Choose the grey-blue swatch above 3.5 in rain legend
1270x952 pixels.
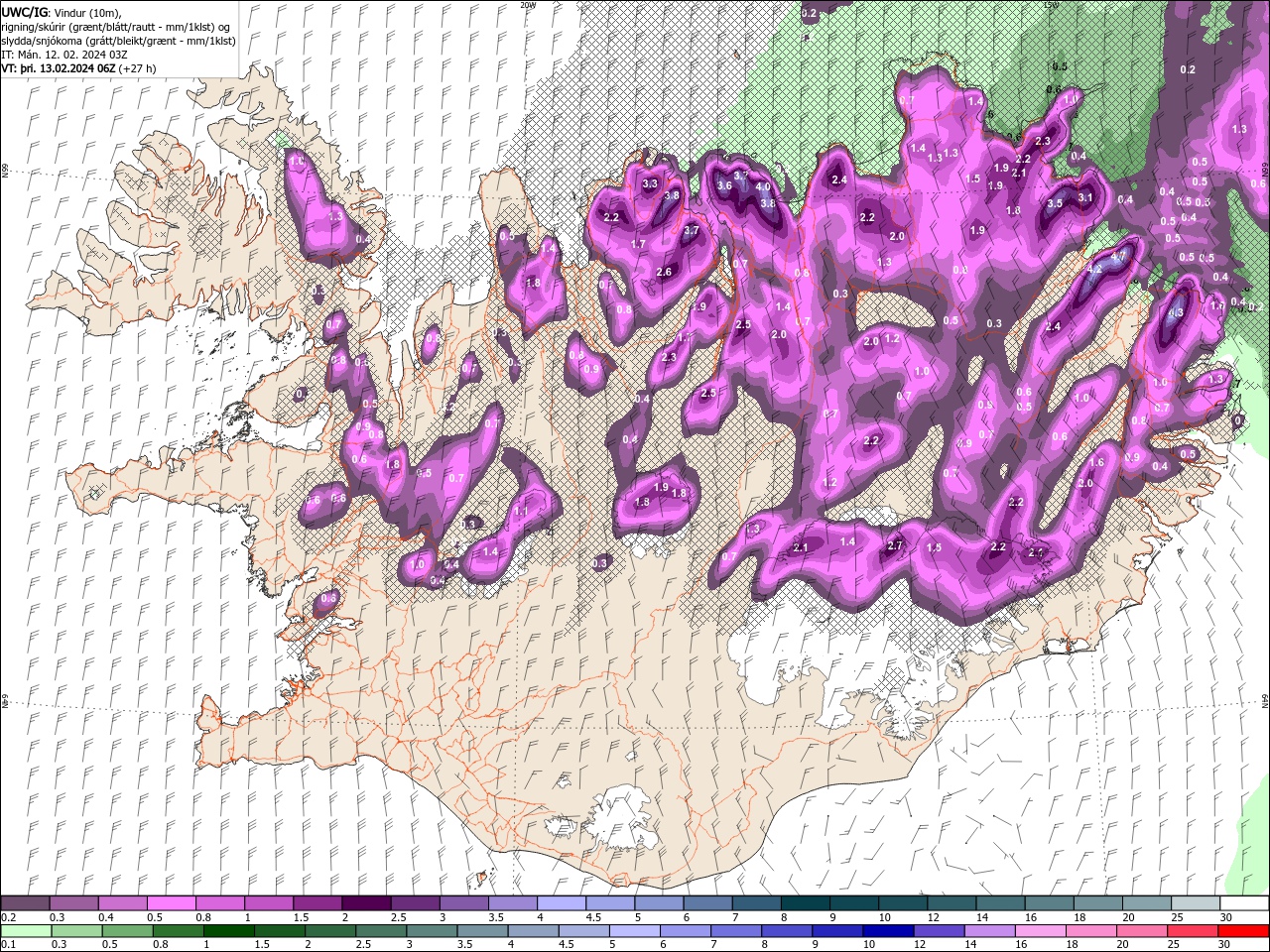[483, 931]
